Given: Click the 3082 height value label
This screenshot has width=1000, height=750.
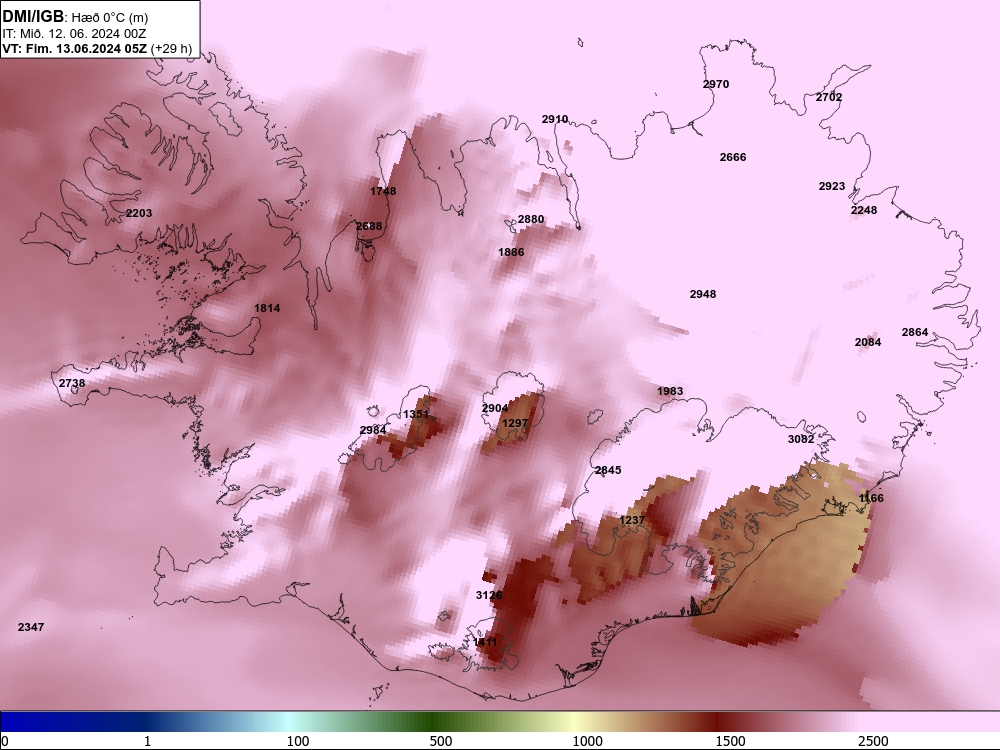Looking at the screenshot, I should point(800,439).
